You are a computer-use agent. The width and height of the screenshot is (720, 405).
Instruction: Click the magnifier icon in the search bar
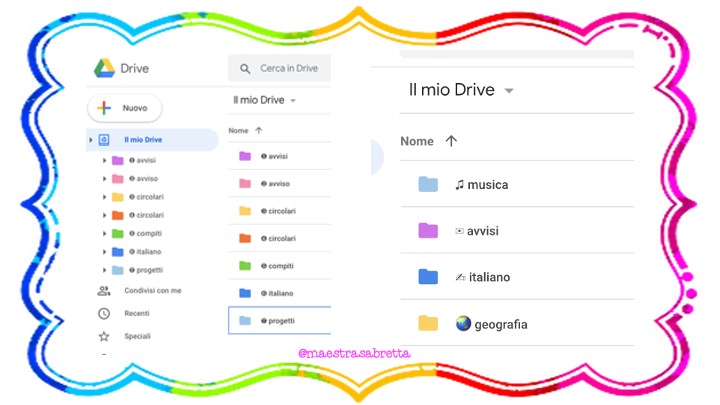[245, 69]
